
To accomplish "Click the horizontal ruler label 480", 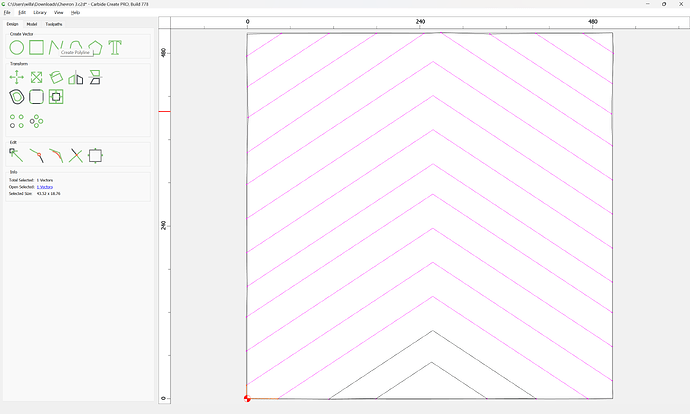I will pyautogui.click(x=593, y=22).
